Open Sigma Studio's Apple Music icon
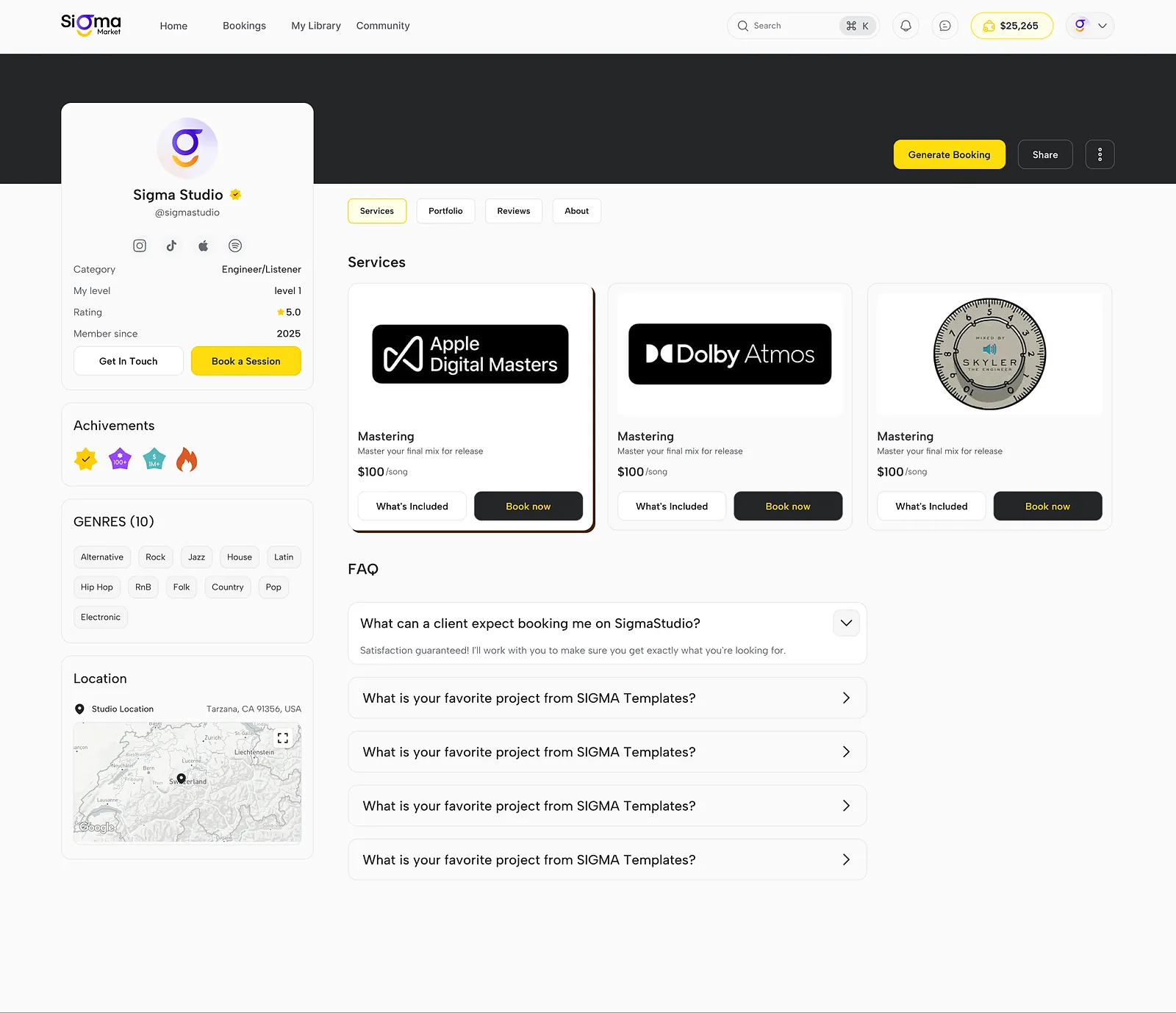The width and height of the screenshot is (1176, 1013). [x=204, y=246]
